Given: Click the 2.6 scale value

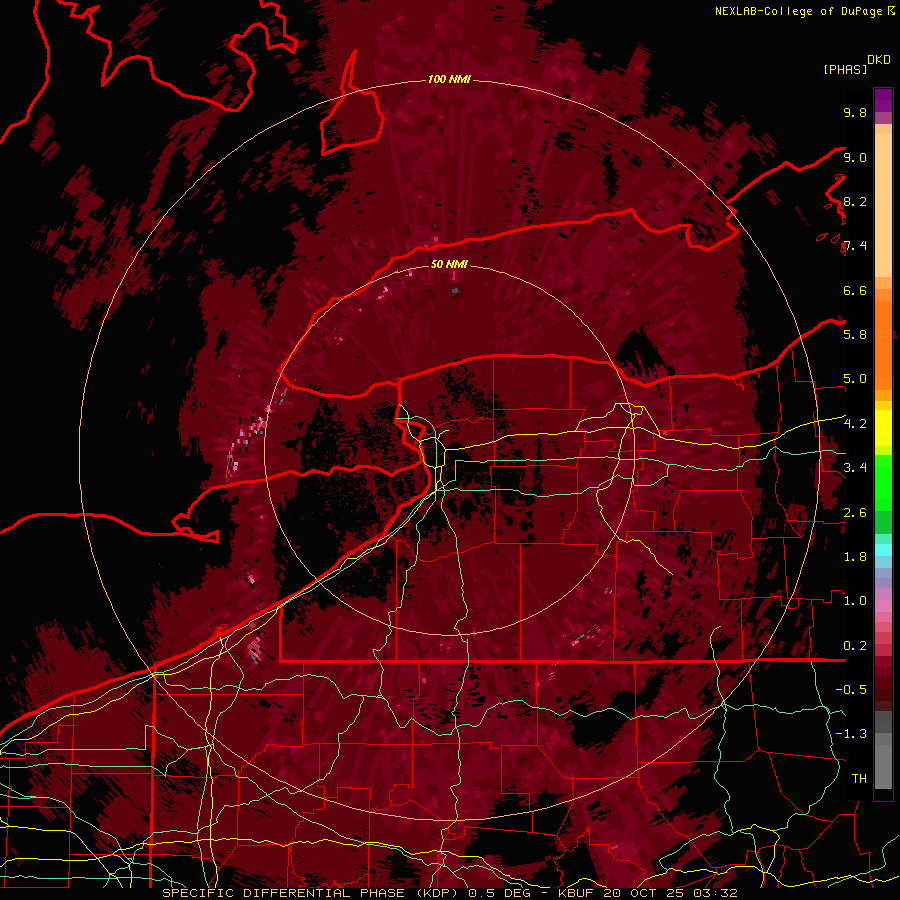Looking at the screenshot, I should (x=855, y=512).
